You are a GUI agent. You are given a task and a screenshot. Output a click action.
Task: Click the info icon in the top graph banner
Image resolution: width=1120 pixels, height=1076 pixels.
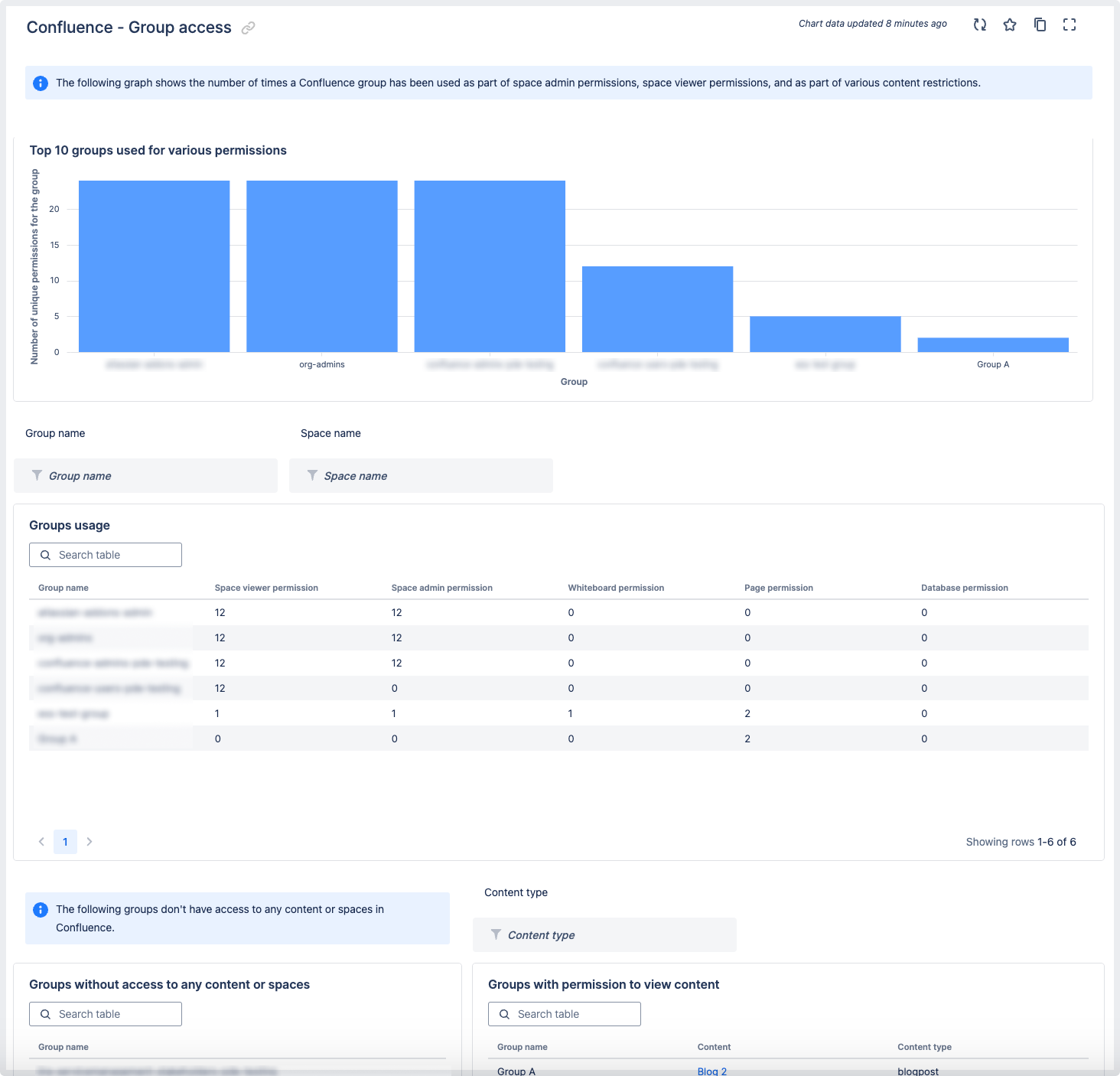click(41, 83)
